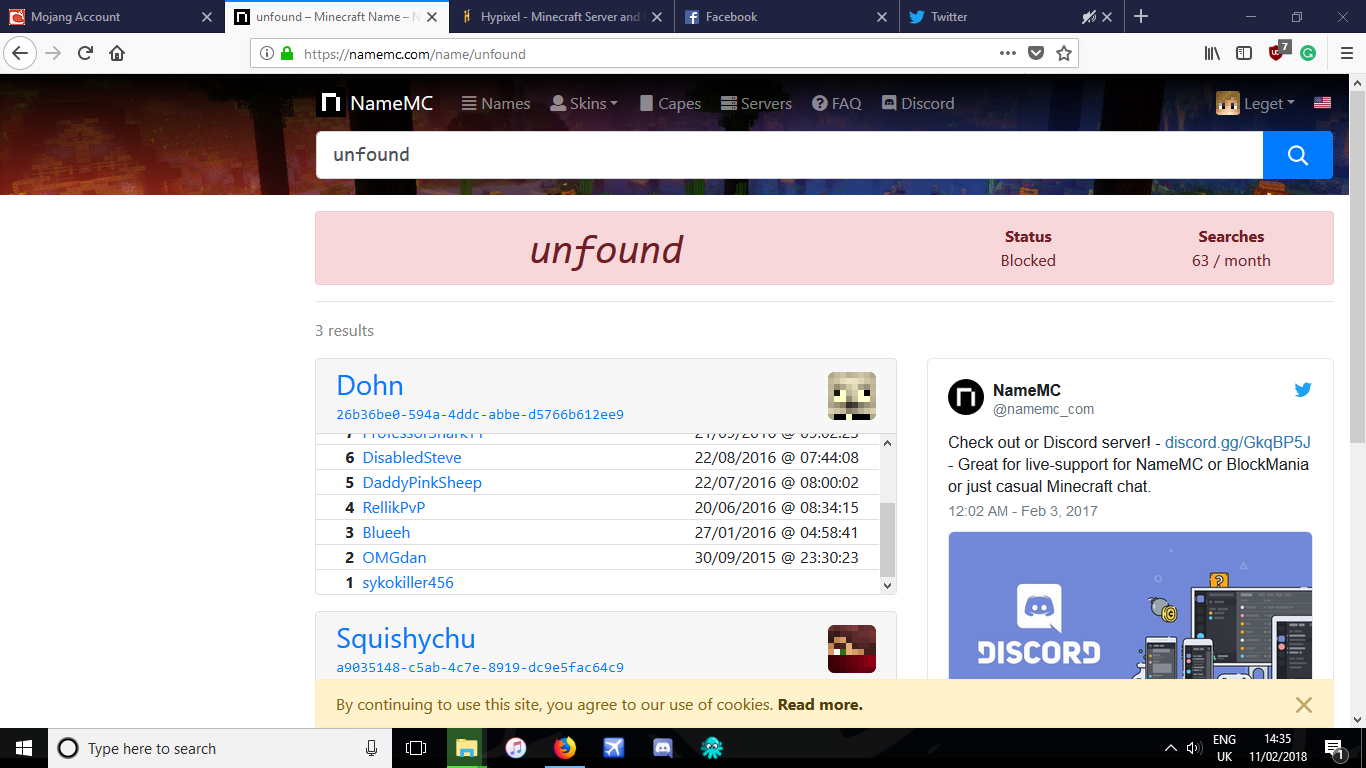The height and width of the screenshot is (768, 1366).
Task: Open the OMGdan name link
Action: pyautogui.click(x=394, y=557)
